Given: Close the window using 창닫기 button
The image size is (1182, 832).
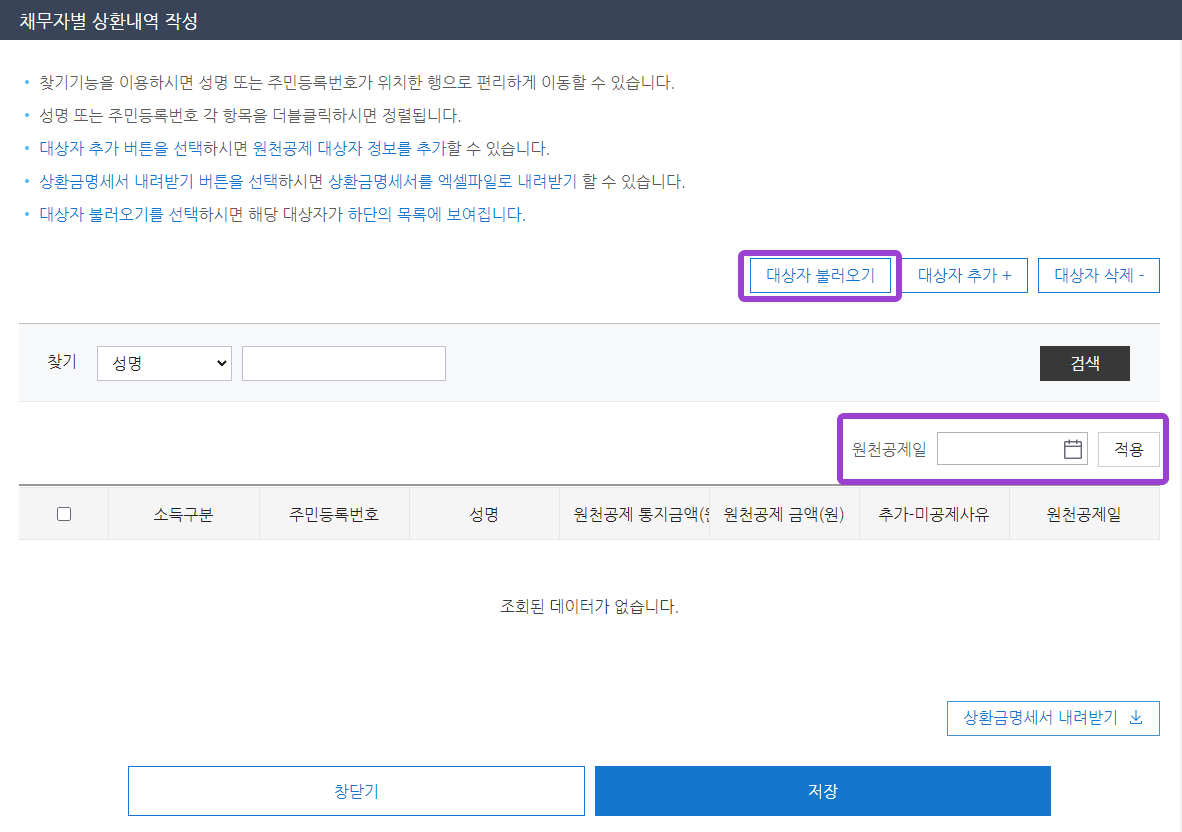Looking at the screenshot, I should click(x=356, y=790).
